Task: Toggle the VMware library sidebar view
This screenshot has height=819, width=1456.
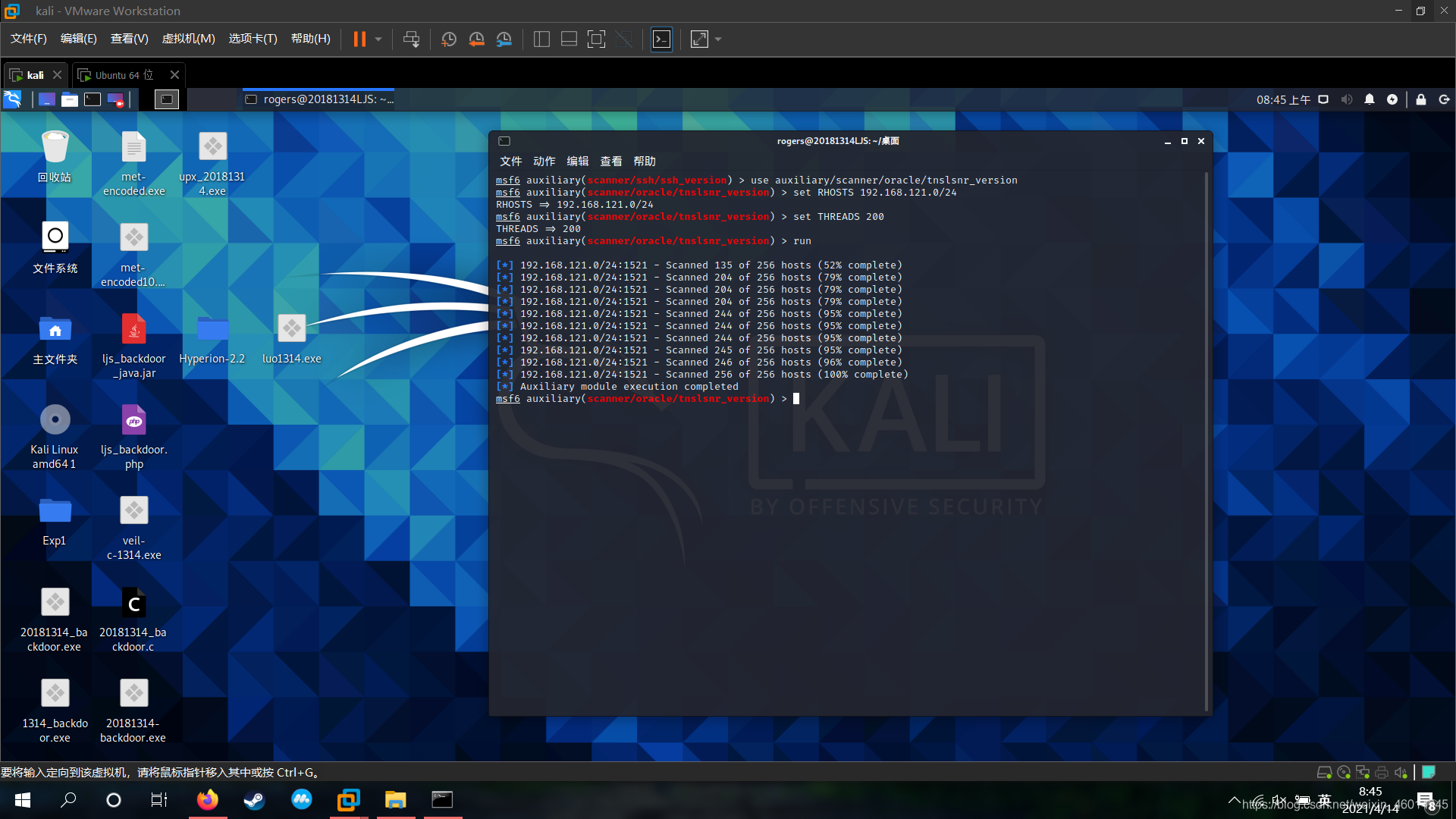Action: click(541, 39)
